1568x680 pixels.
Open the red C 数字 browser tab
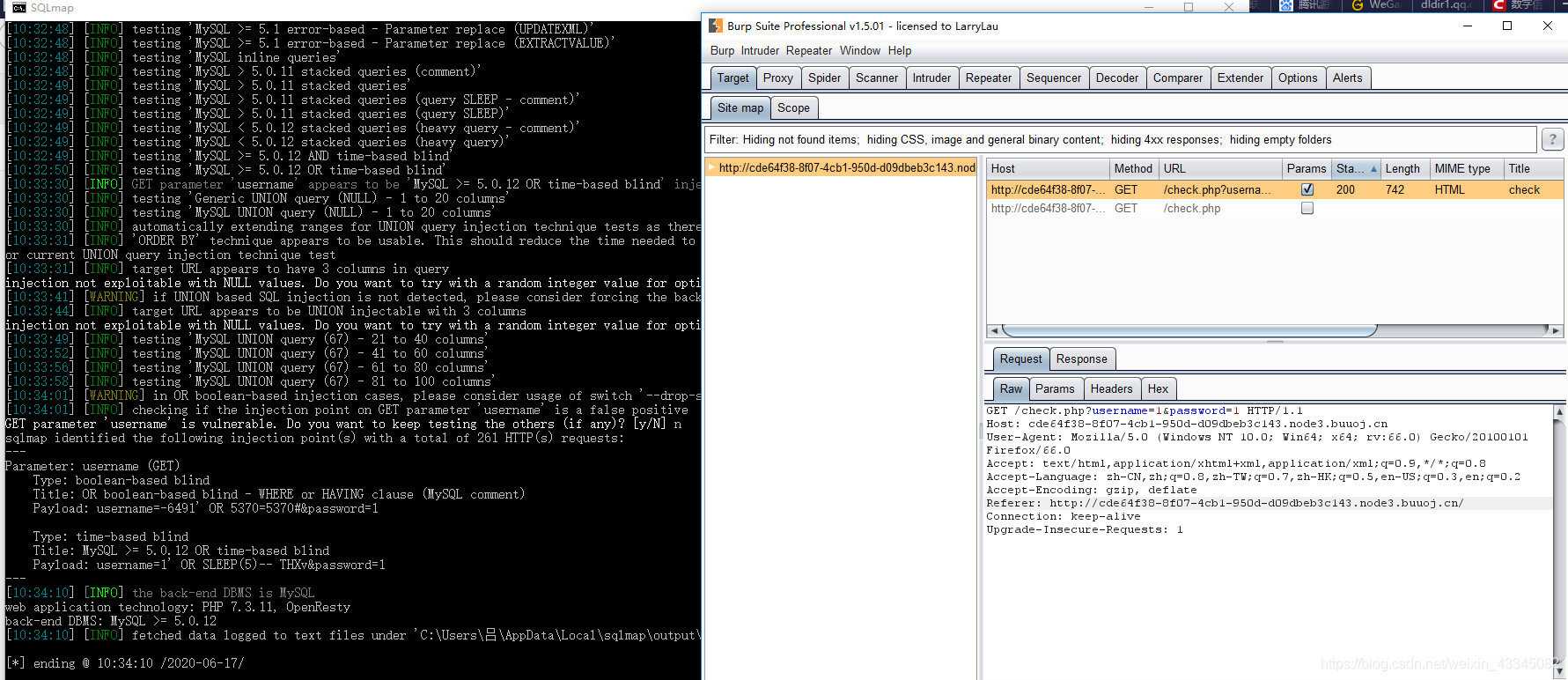1517,5
